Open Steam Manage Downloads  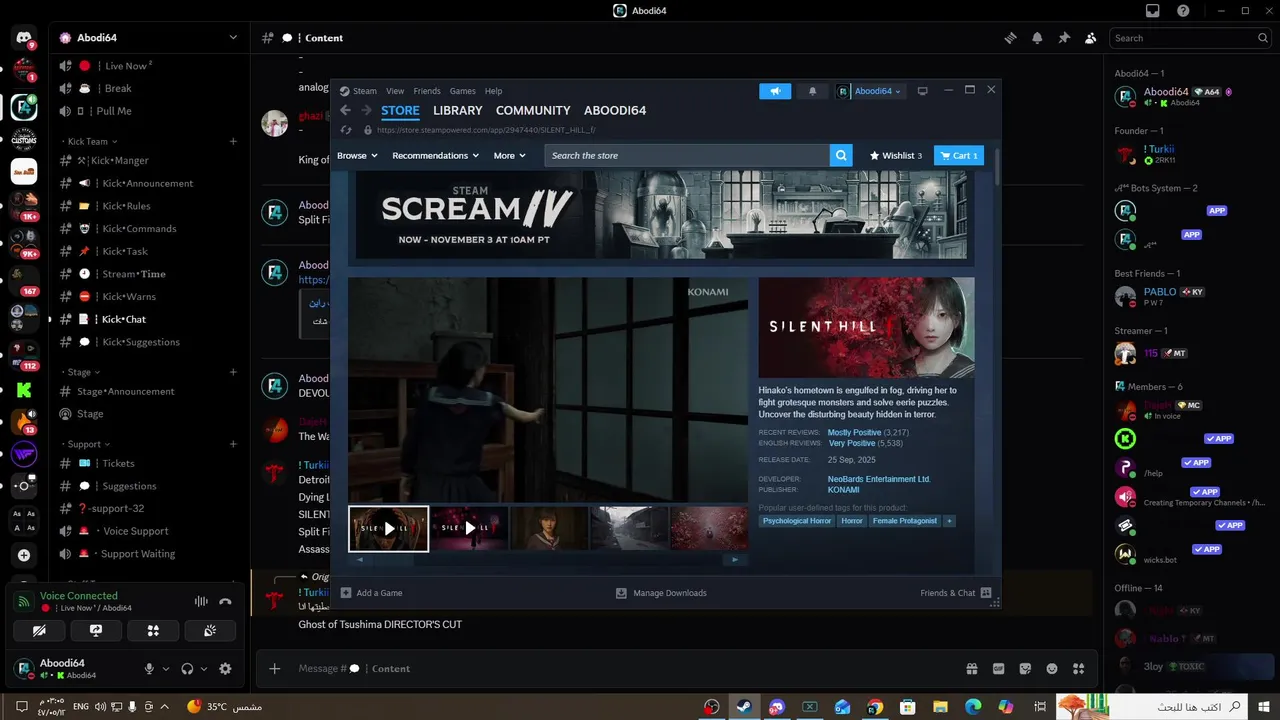click(x=661, y=593)
